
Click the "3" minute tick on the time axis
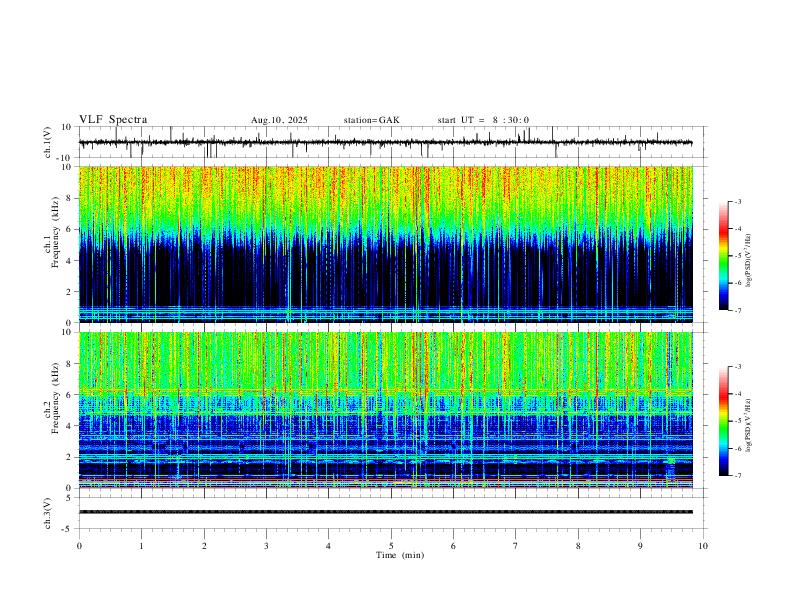(266, 546)
